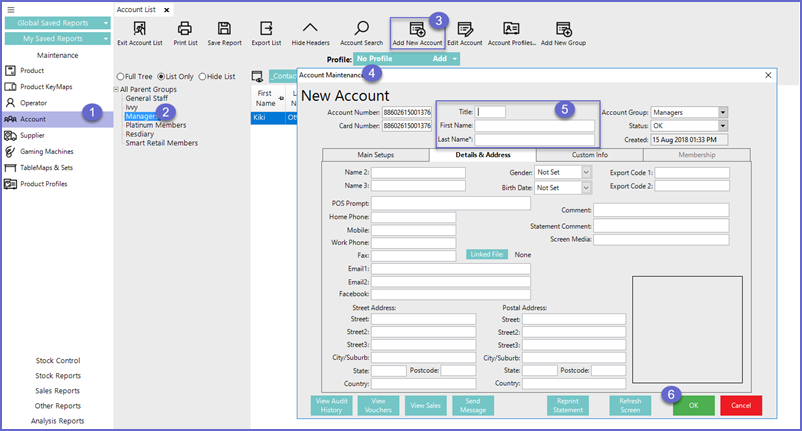The image size is (802, 431).
Task: Click the Save Report icon
Action: (x=225, y=29)
